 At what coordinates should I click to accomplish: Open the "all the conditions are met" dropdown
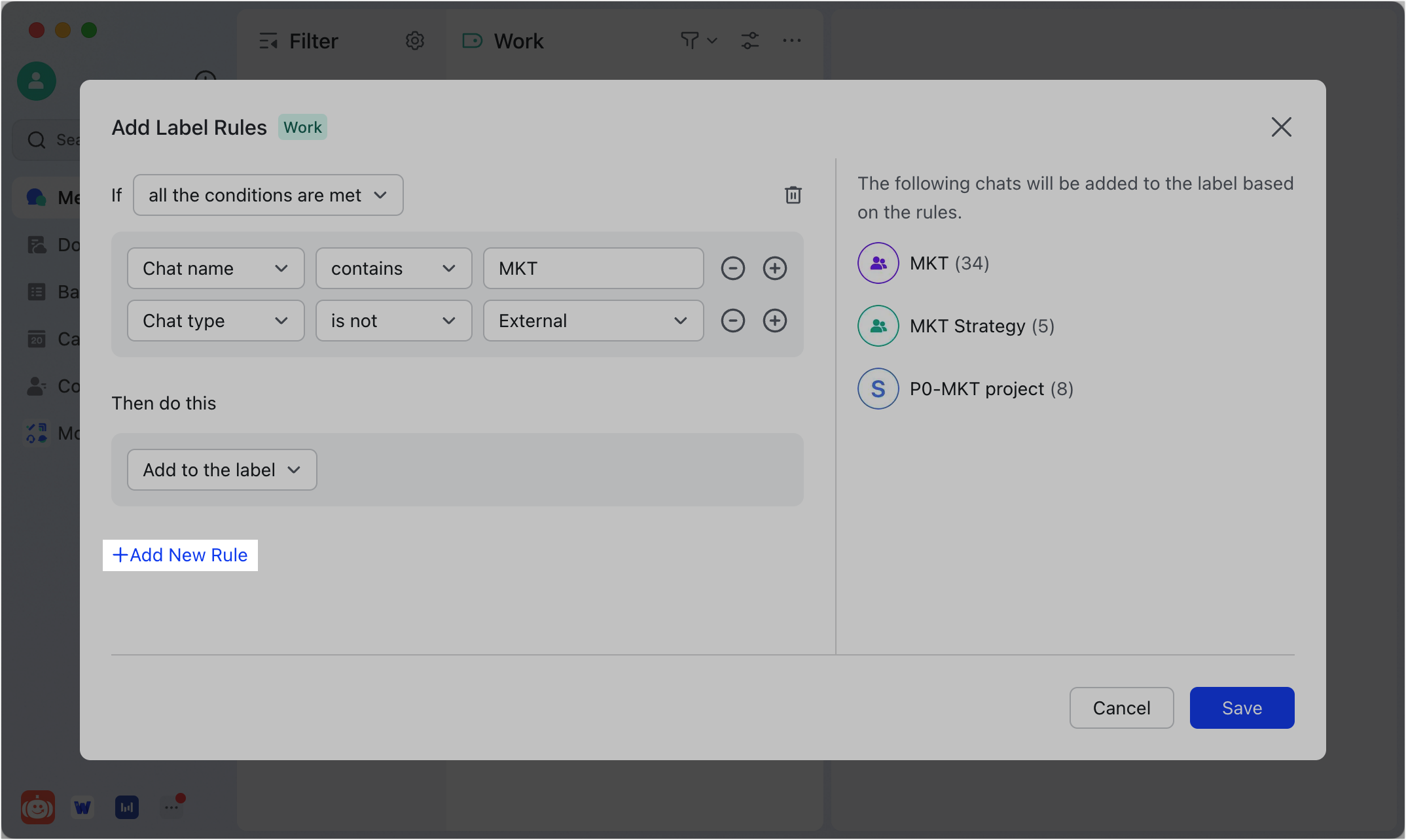coord(268,195)
